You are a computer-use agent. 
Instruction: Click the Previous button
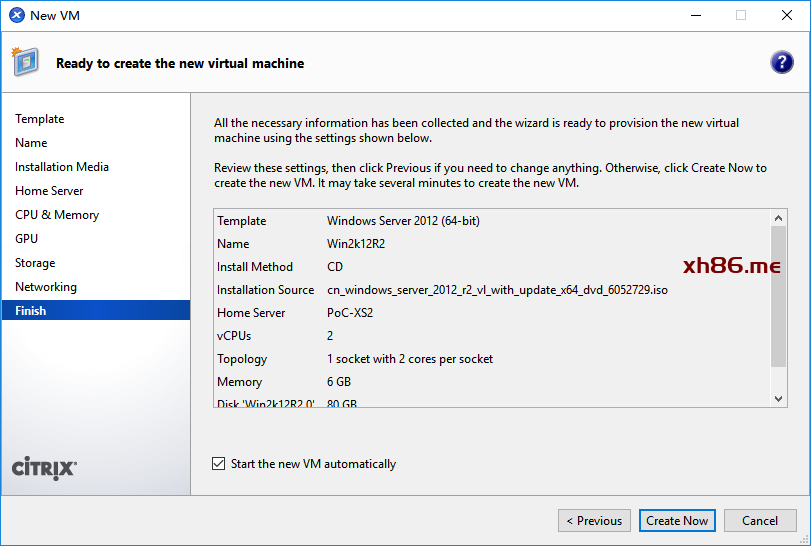point(594,520)
